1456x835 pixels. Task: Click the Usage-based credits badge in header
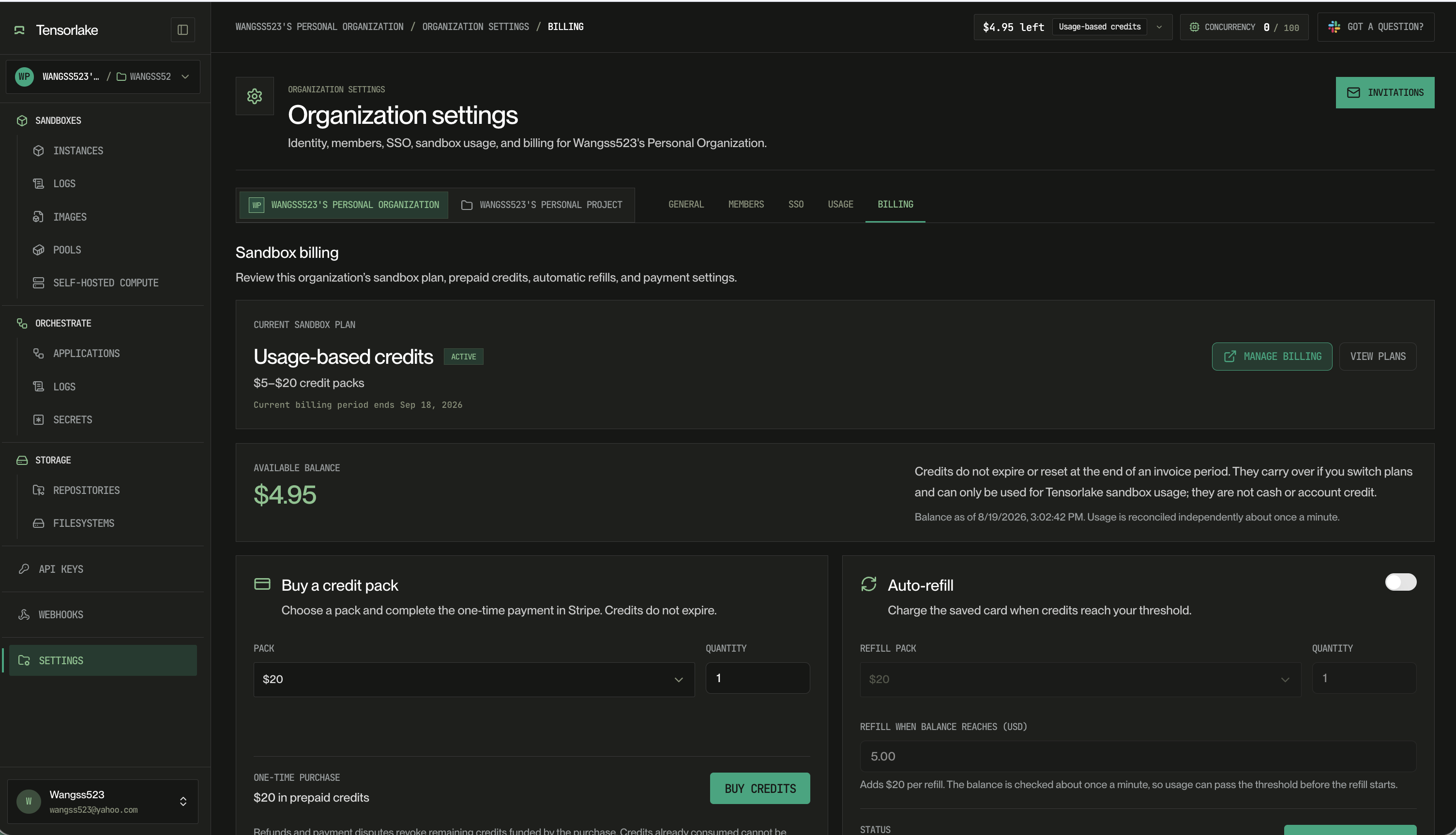click(x=1099, y=27)
